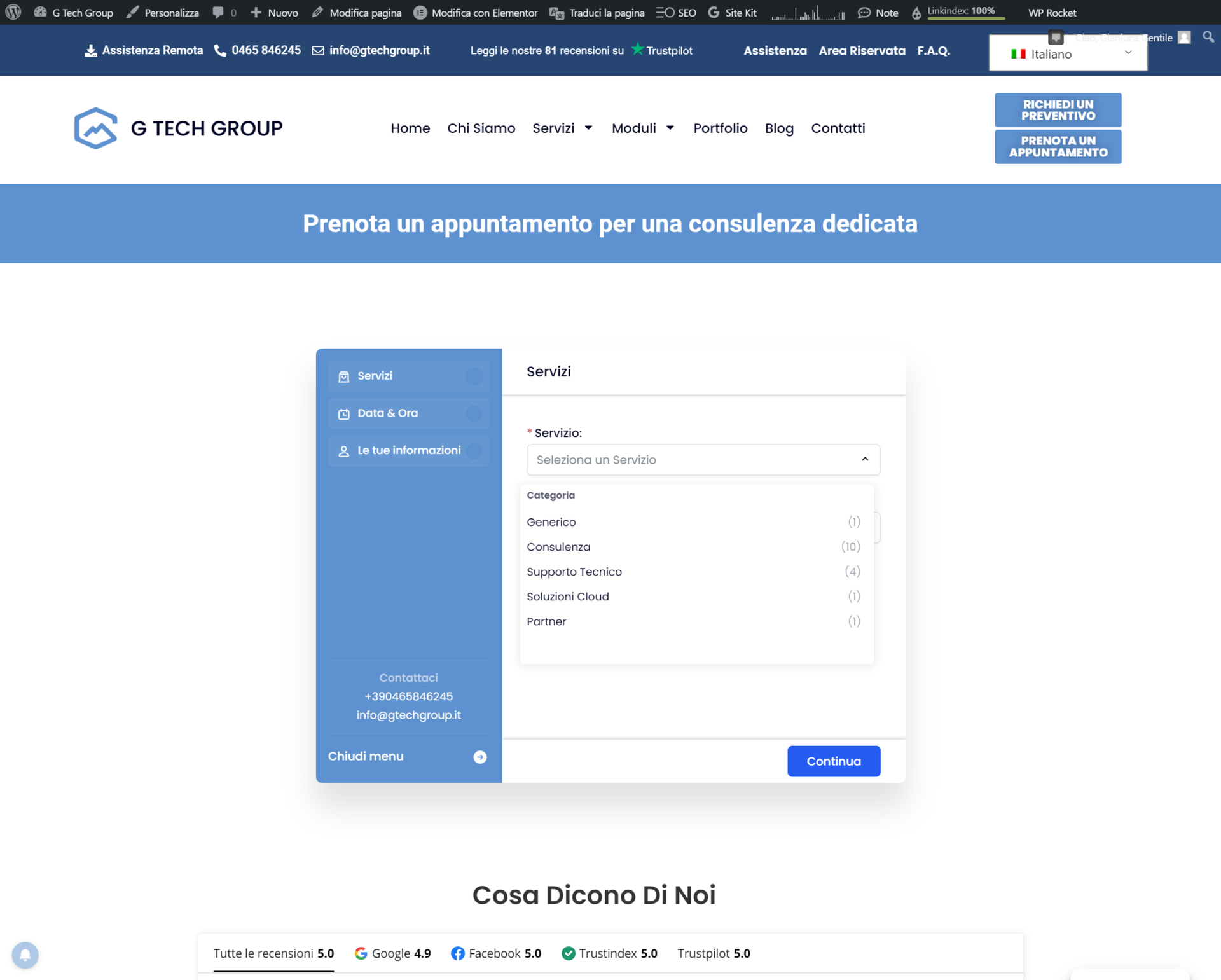Click Richiedi un Preventivo
Screen dimensions: 1221x980
click(1058, 109)
